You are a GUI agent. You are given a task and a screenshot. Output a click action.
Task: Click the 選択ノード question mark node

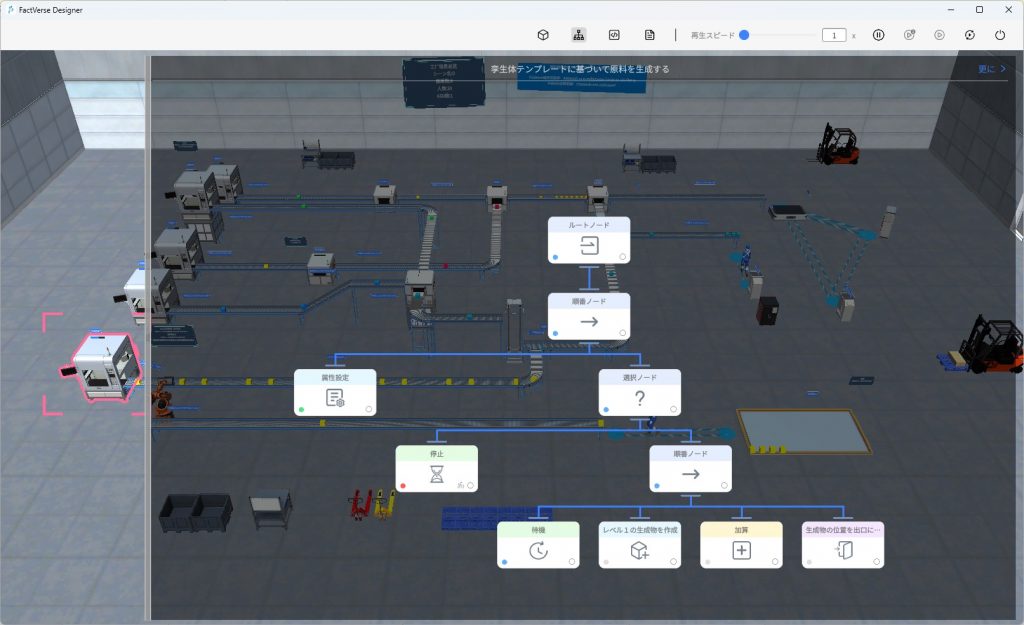pos(640,393)
